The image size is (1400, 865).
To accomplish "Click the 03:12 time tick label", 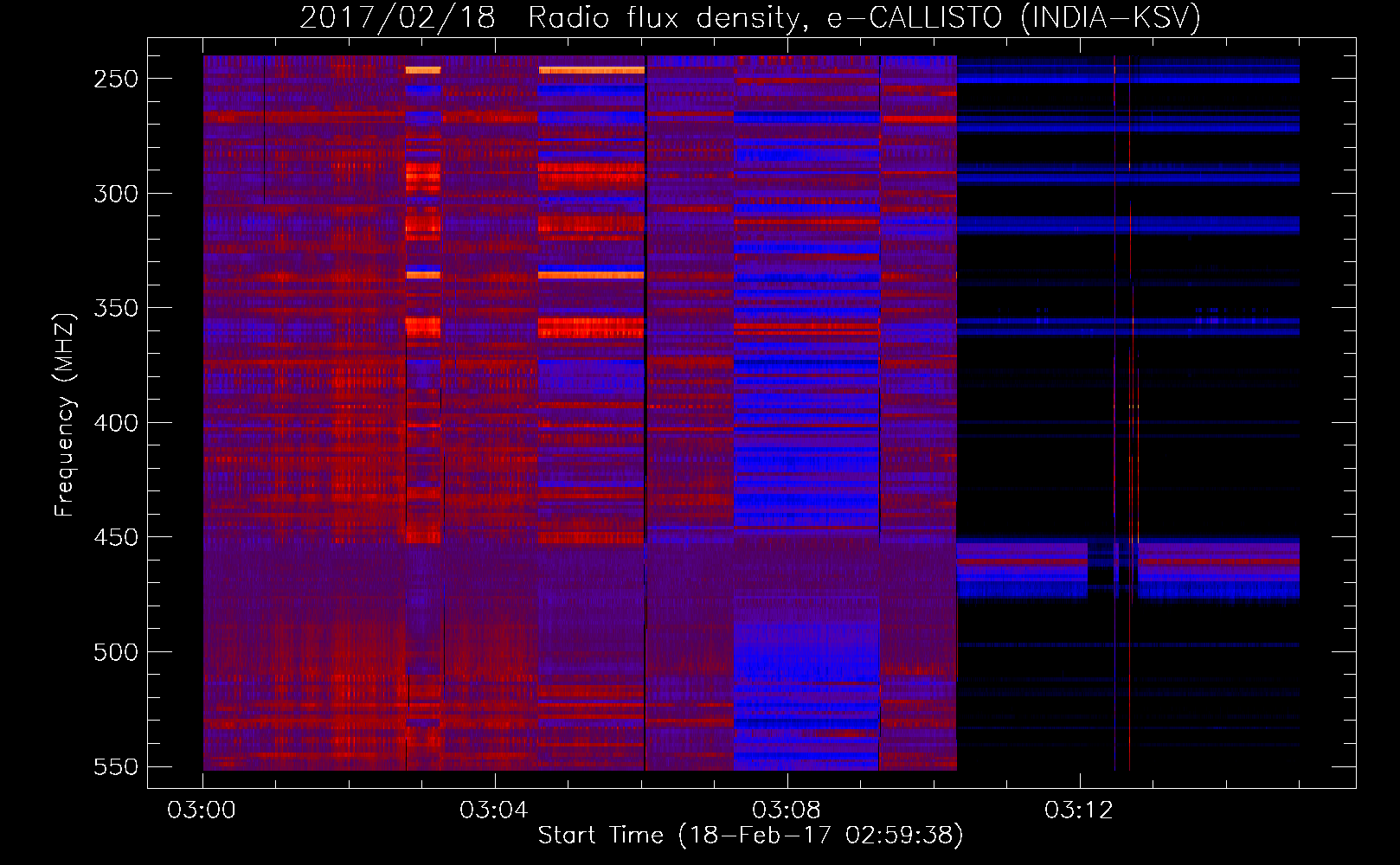I will 1079,811.
